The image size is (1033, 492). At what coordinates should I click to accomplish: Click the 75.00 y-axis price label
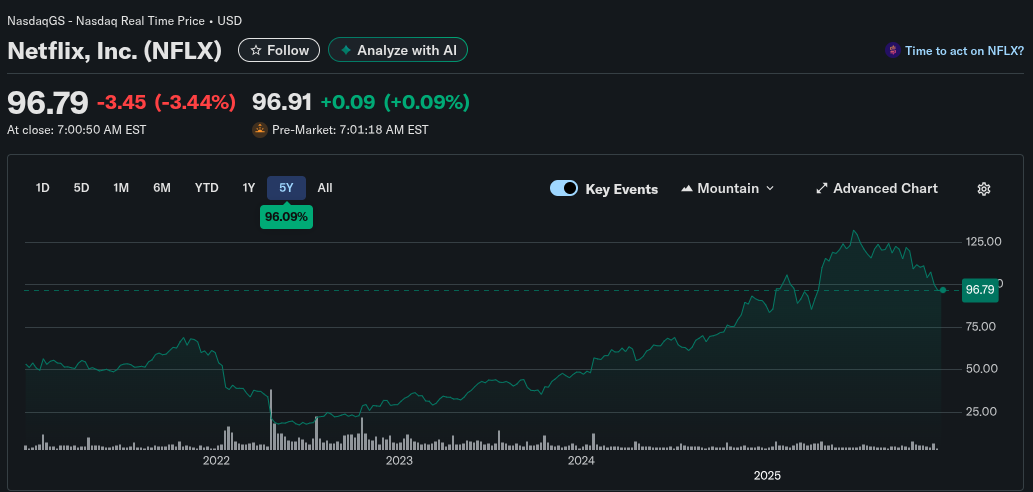982,327
